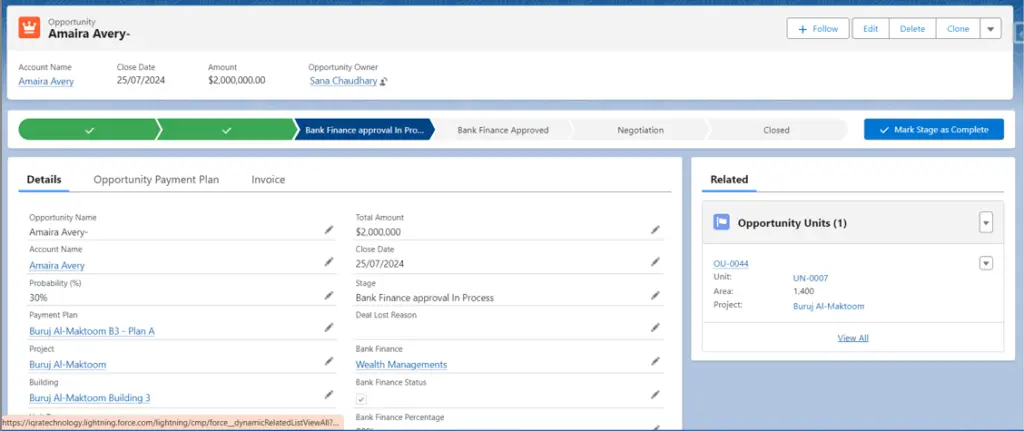Viewport: 1024px width, 431px height.
Task: Open the dropdown next to Clone button
Action: click(x=990, y=29)
